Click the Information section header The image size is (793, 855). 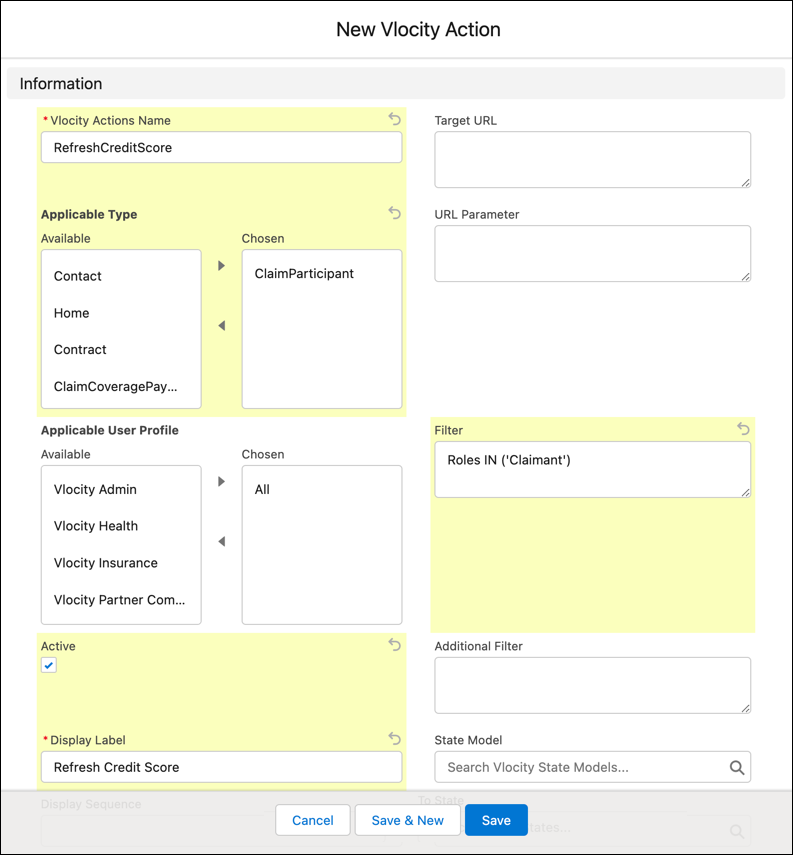[396, 83]
